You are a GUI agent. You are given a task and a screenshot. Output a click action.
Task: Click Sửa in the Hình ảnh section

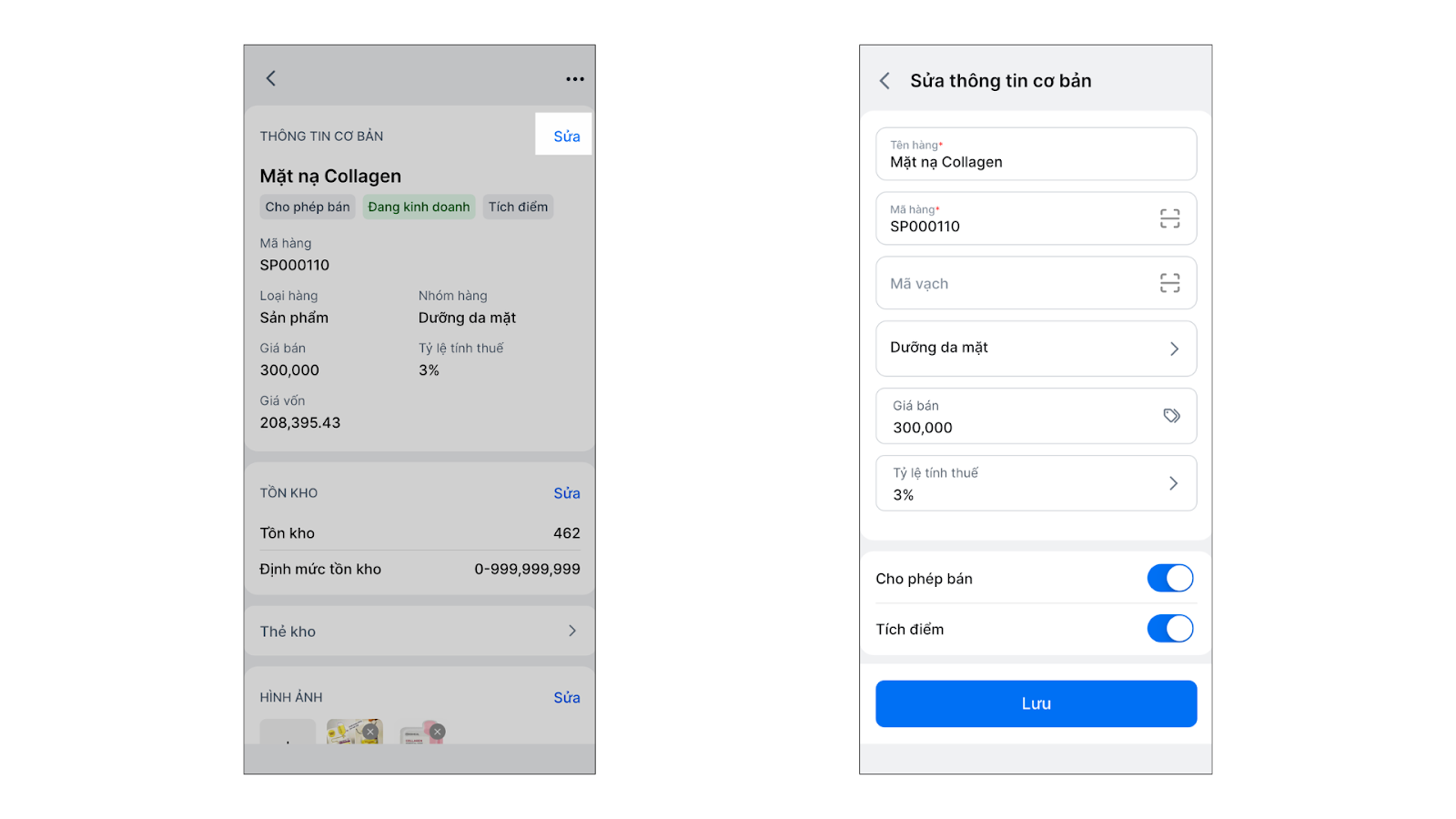tap(566, 697)
